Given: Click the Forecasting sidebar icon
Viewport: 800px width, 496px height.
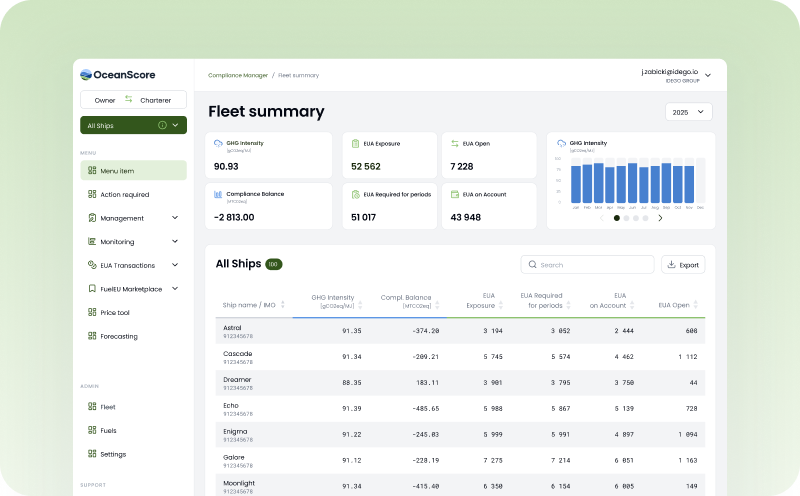Looking at the screenshot, I should coord(92,336).
